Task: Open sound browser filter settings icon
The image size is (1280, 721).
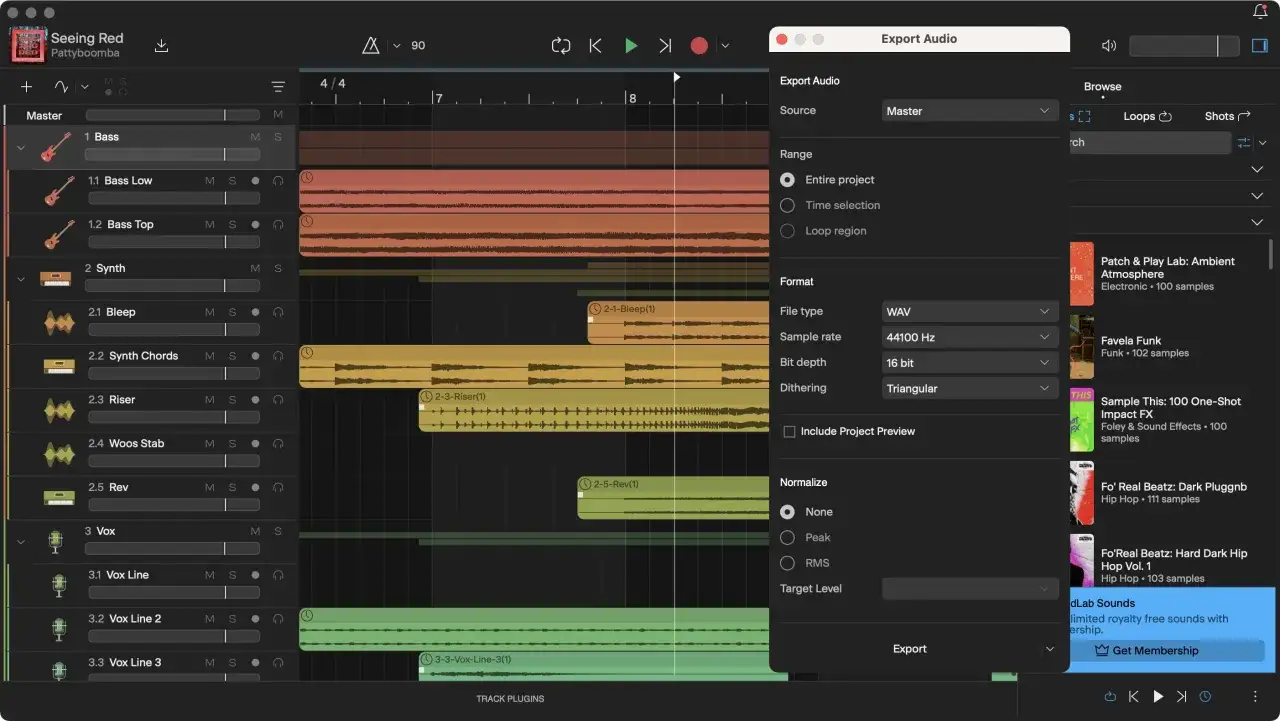Action: tap(1244, 143)
